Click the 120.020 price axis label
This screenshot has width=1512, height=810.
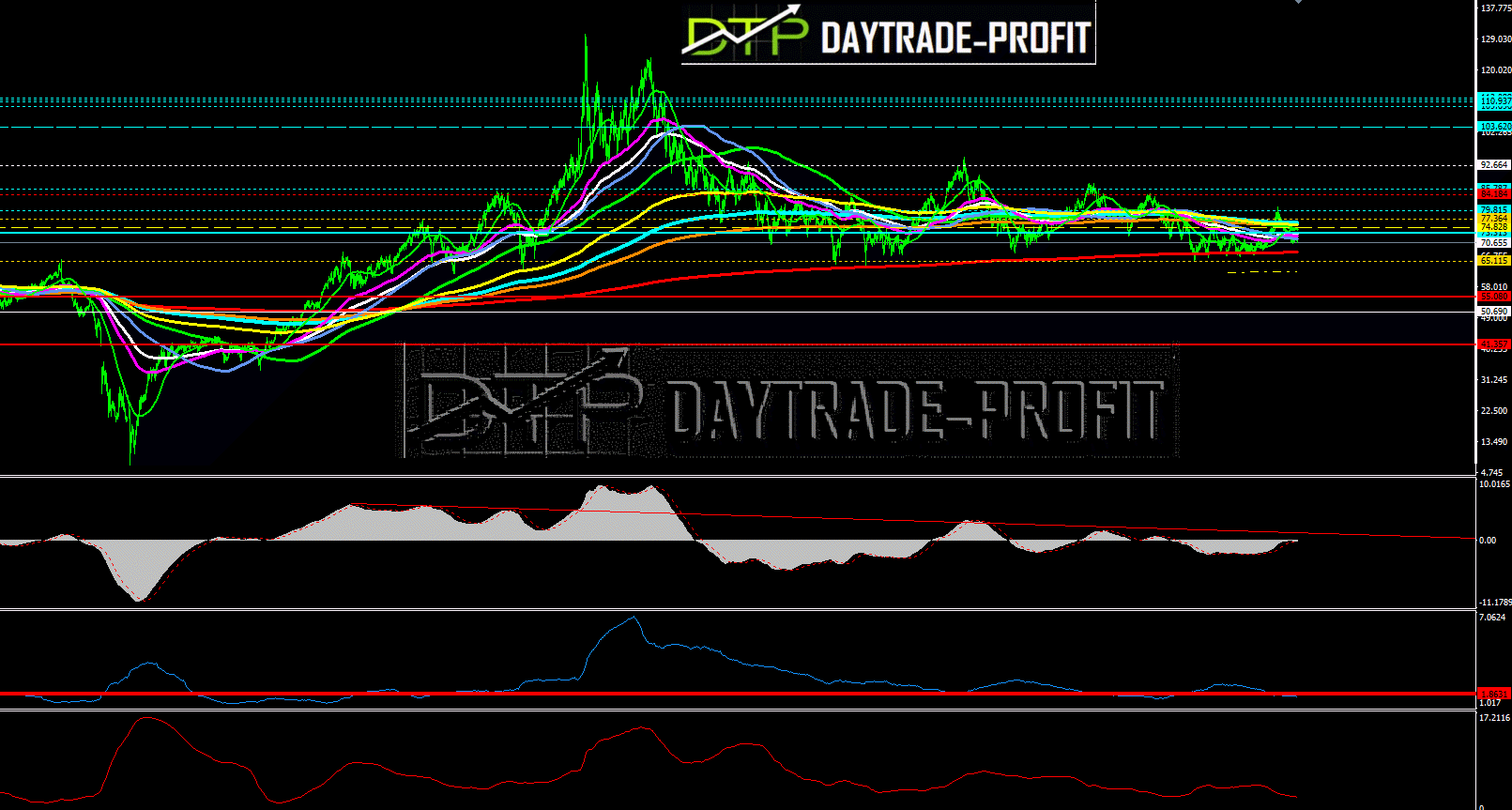click(x=1495, y=70)
